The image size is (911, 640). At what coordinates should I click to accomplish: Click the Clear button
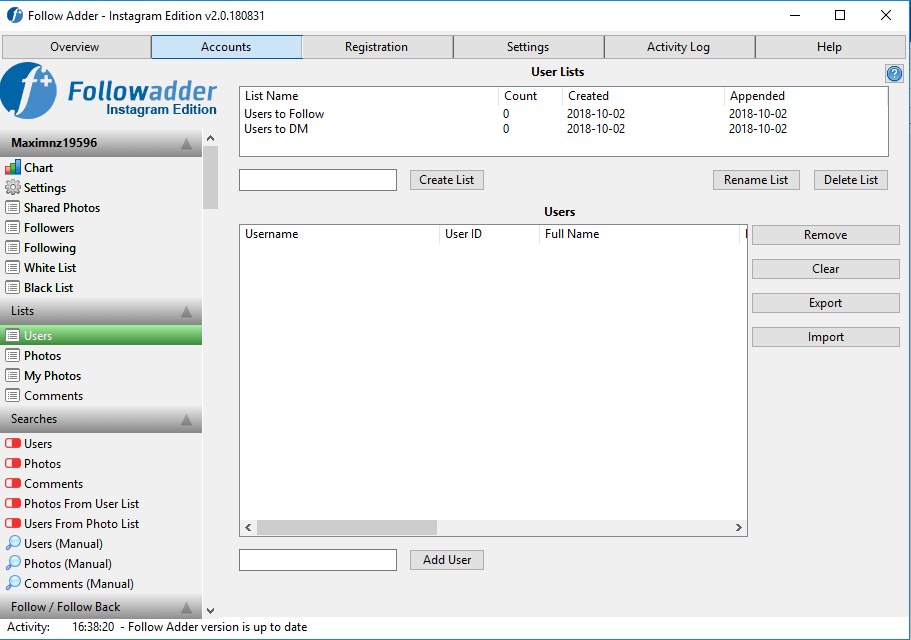[x=826, y=269]
